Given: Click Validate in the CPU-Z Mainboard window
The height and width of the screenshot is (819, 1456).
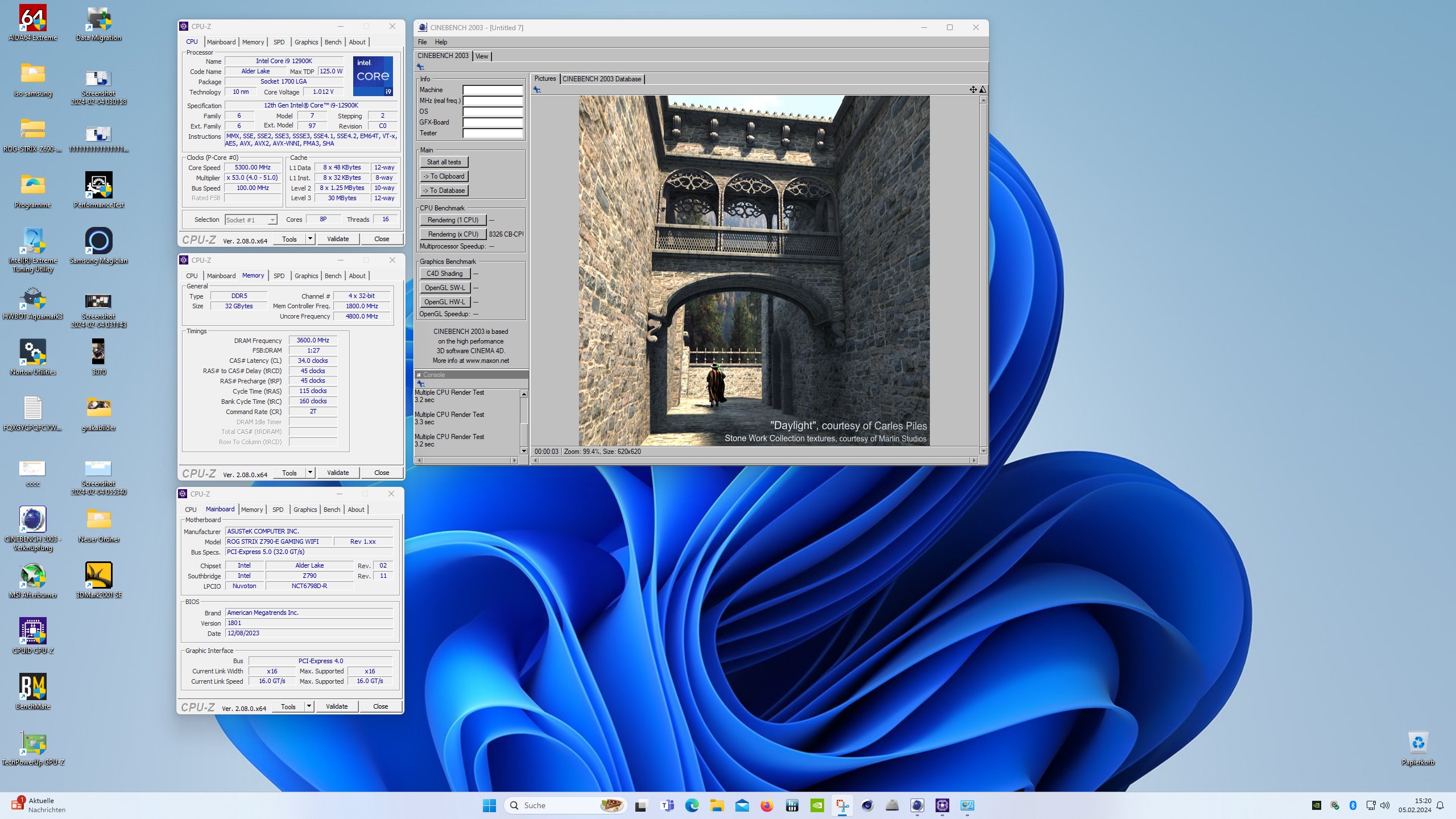Looking at the screenshot, I should (337, 706).
